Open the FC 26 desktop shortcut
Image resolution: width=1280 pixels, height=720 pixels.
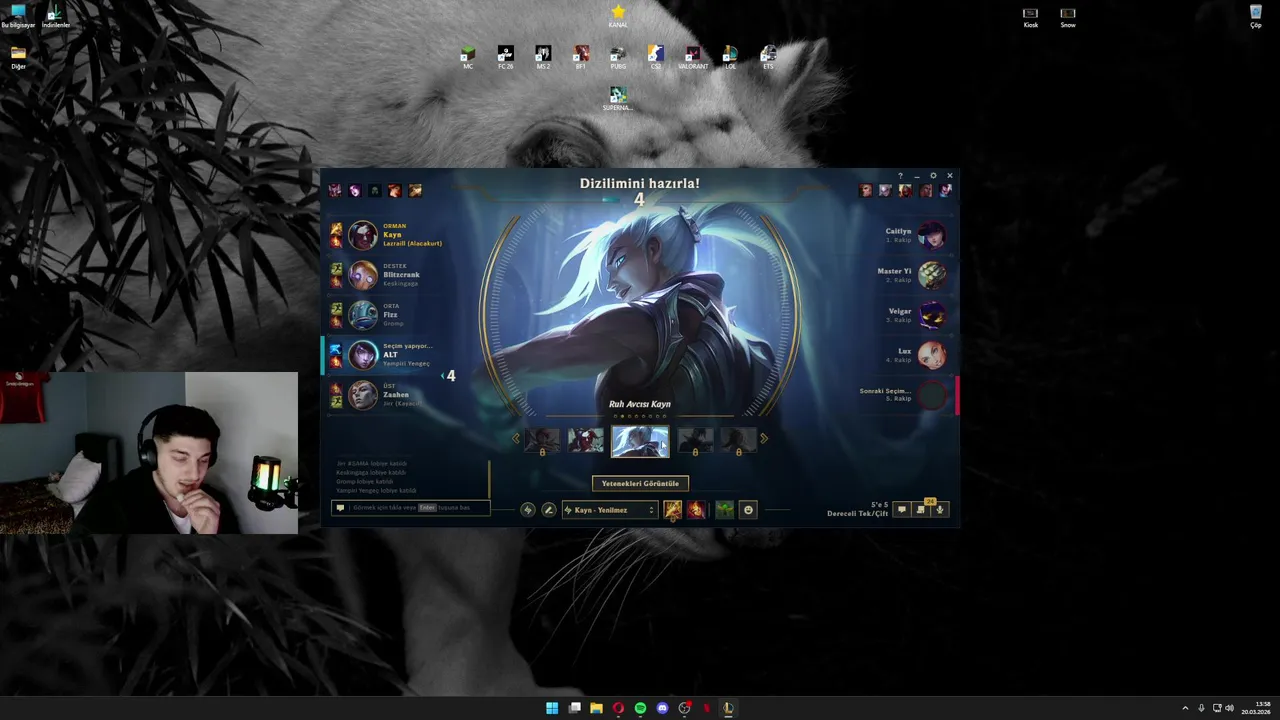pyautogui.click(x=505, y=57)
